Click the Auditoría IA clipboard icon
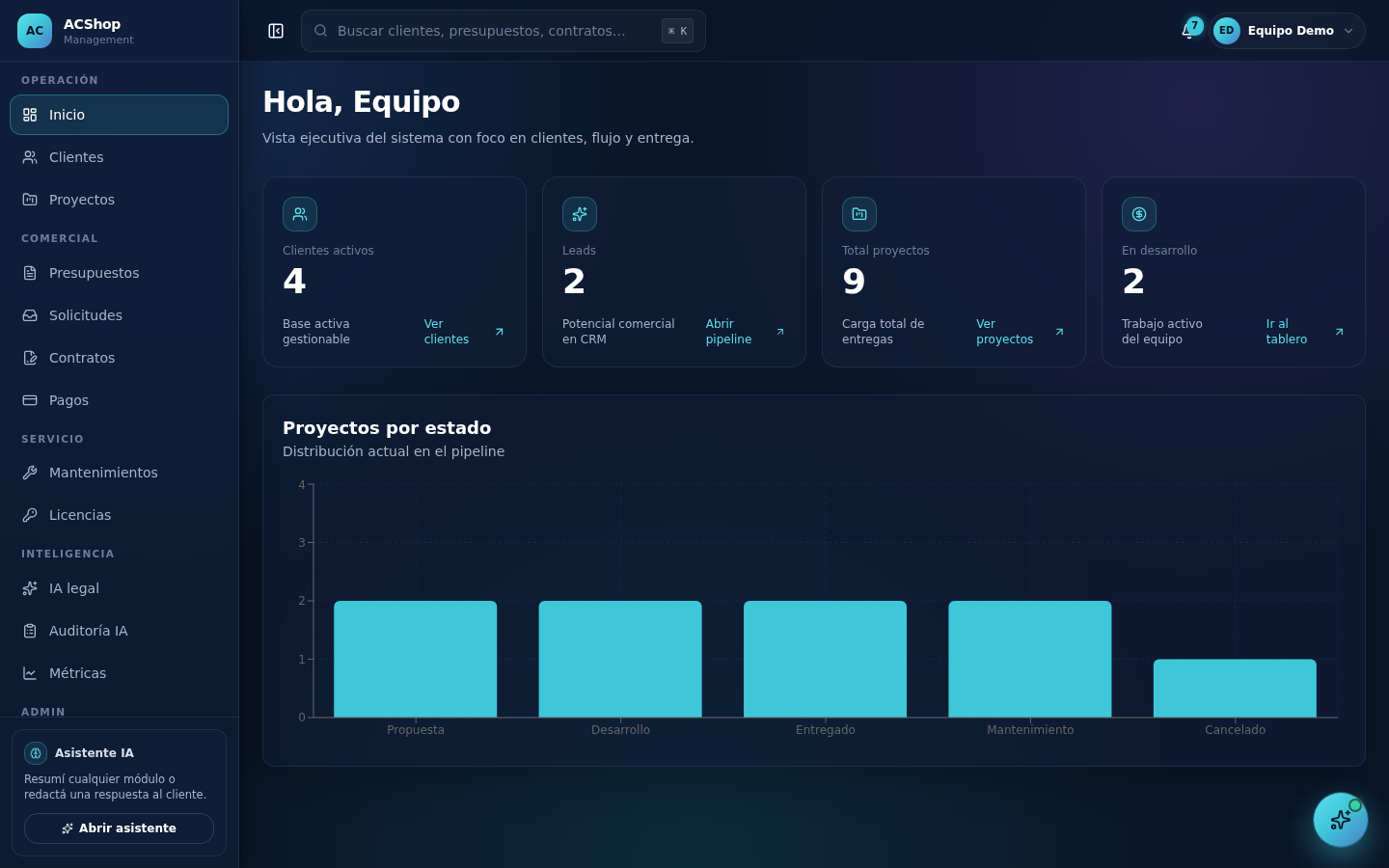 (x=30, y=631)
